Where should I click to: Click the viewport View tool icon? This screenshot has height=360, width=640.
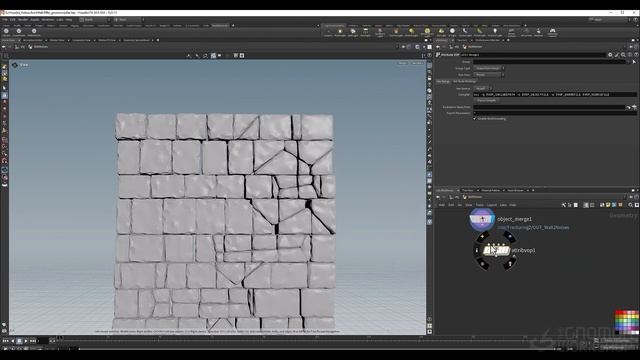[x=15, y=65]
